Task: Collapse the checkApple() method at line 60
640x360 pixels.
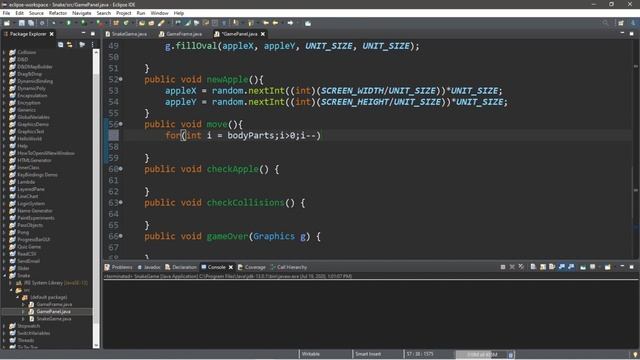Action: pyautogui.click(x=120, y=169)
